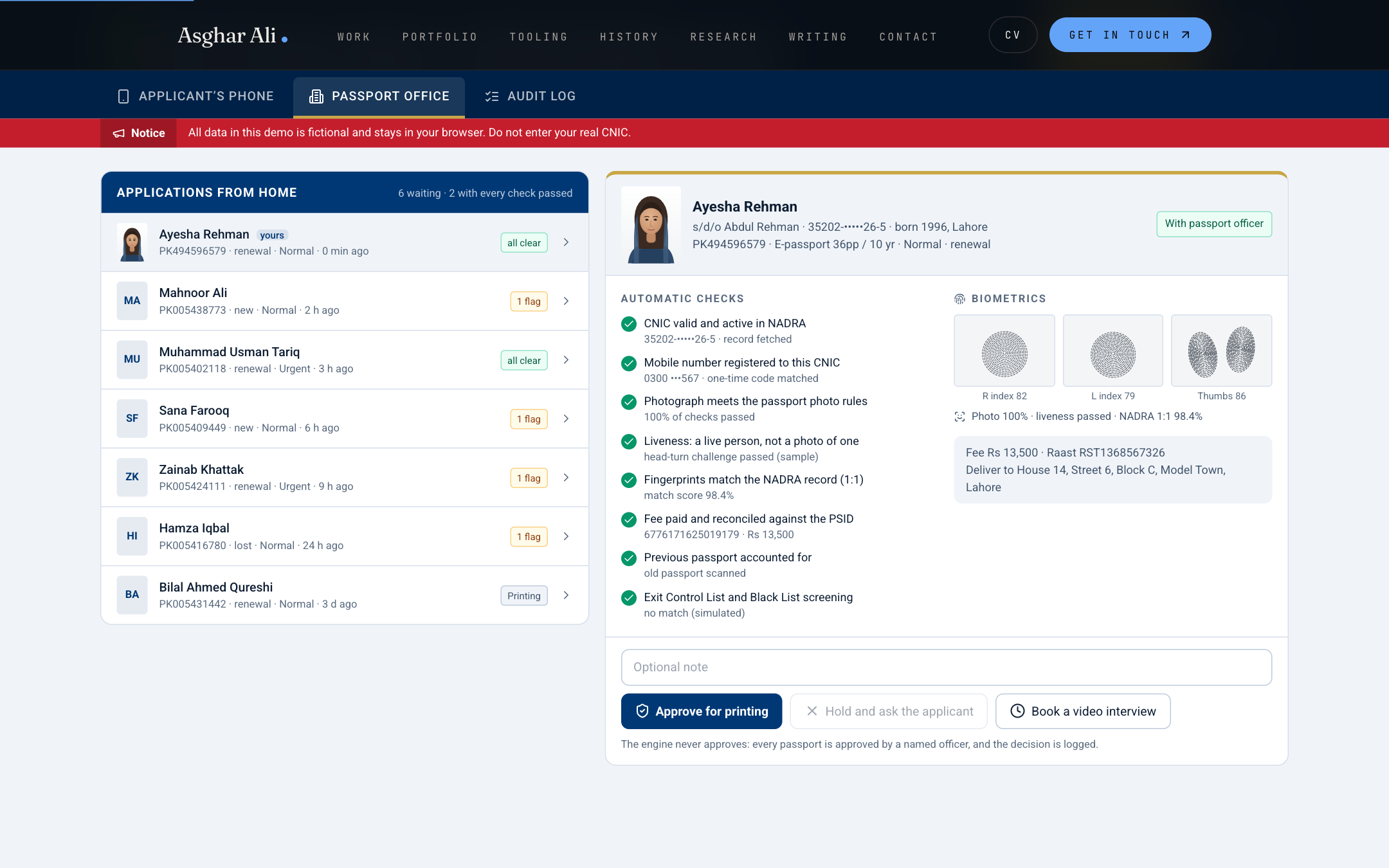The height and width of the screenshot is (868, 1389).
Task: Open the Applicant's Phone tab
Action: point(195,96)
